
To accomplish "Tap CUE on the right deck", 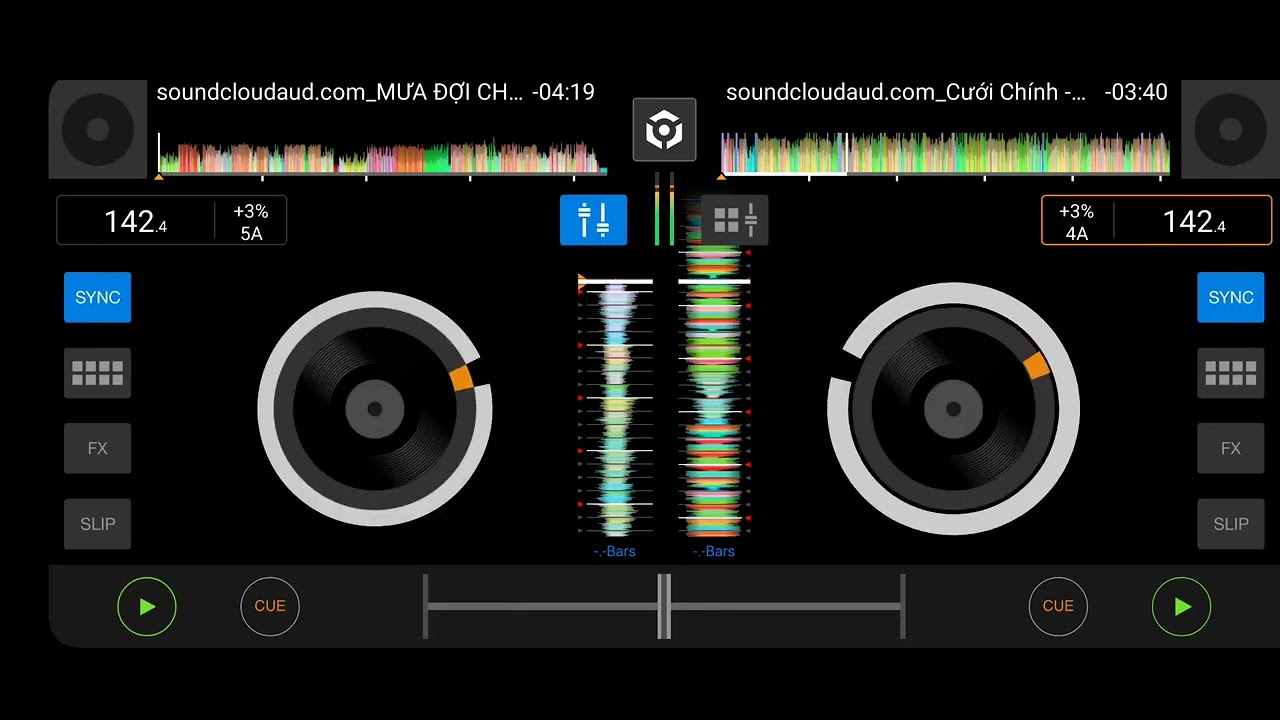I will pos(1058,606).
